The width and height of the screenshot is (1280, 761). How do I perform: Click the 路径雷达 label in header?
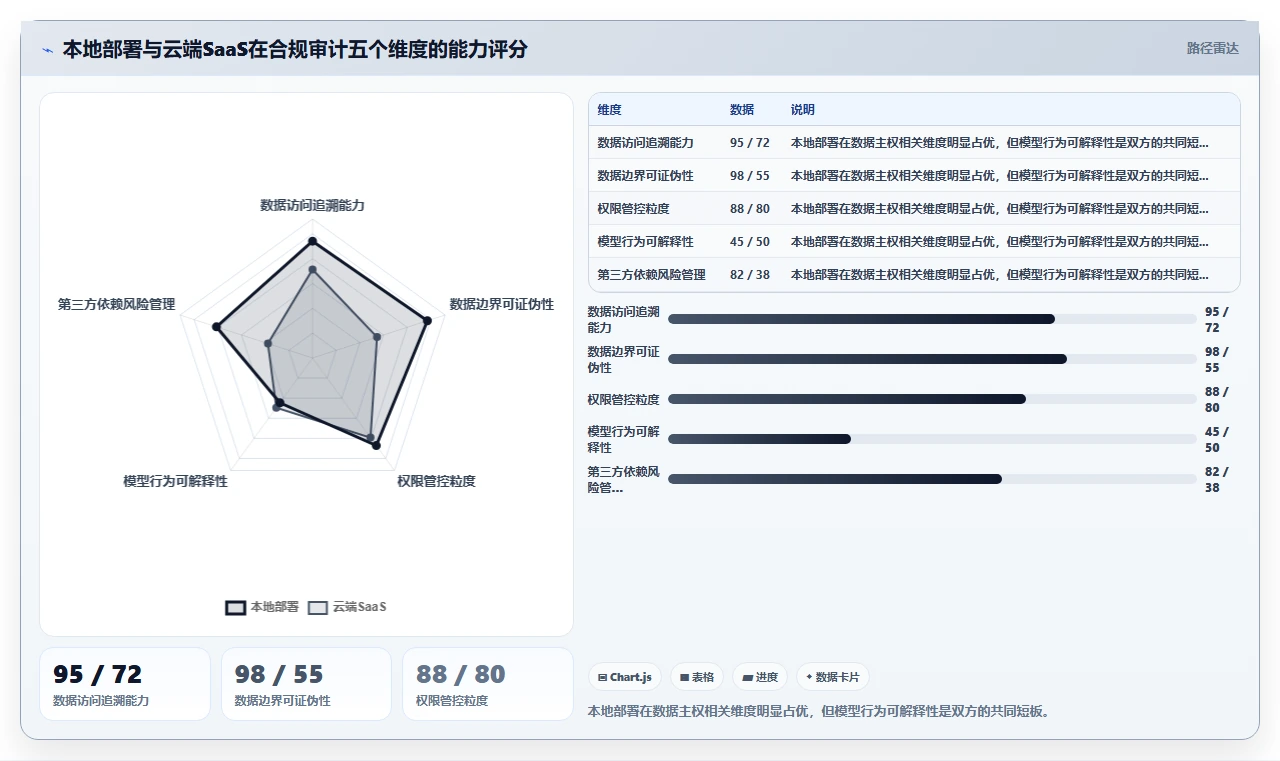click(x=1212, y=48)
